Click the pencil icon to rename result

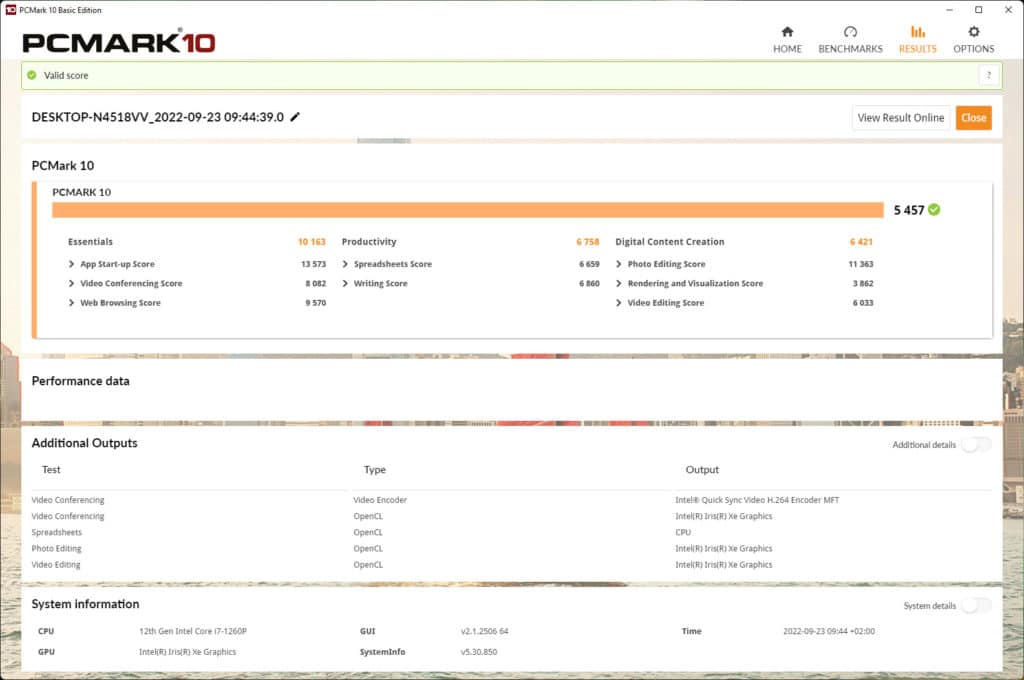[295, 117]
